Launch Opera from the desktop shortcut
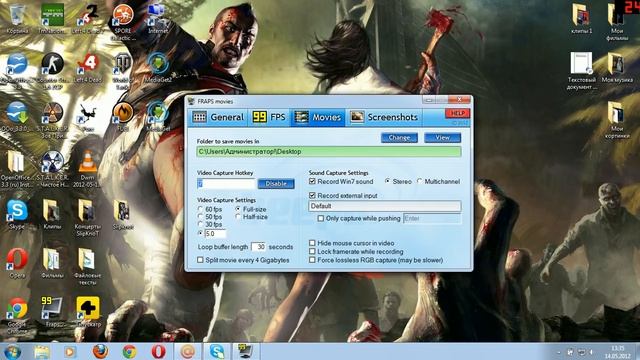This screenshot has width=640, height=360. click(x=17, y=264)
